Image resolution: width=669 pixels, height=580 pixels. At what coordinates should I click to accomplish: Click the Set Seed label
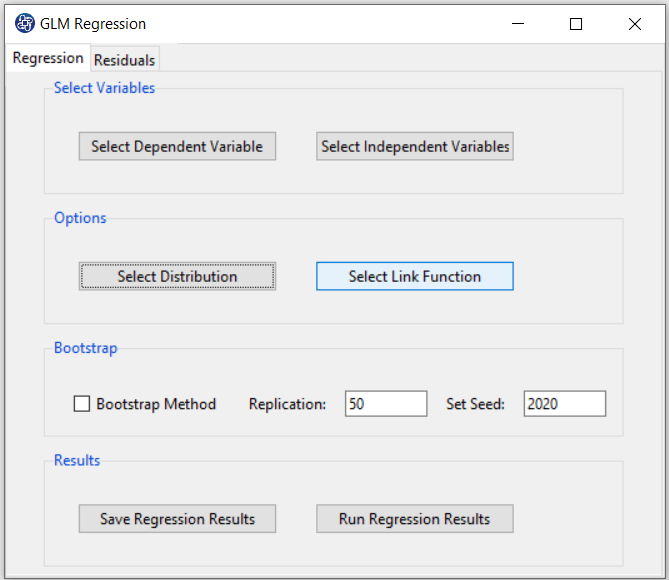475,404
